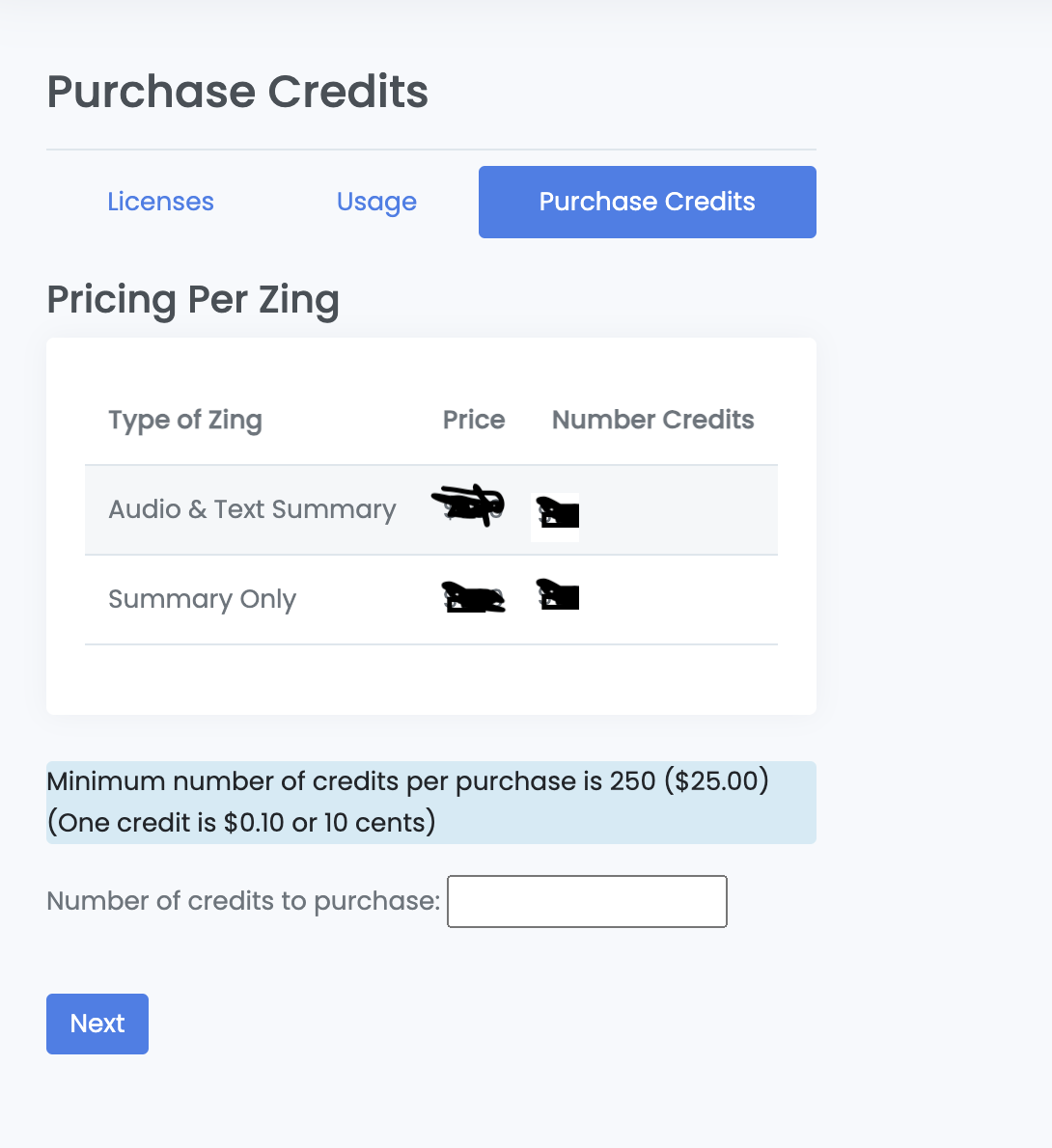
Task: Click the Number of credits to purchase label
Action: (x=243, y=901)
